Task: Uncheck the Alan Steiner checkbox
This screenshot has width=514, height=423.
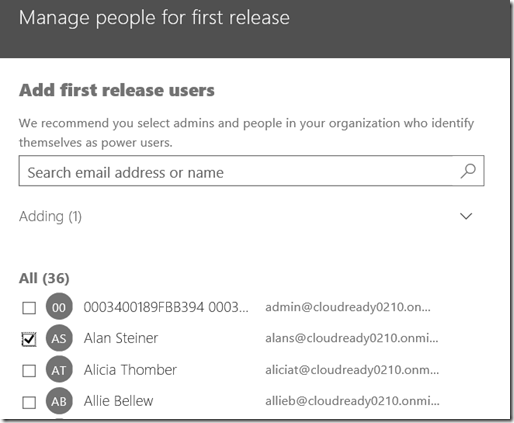Action: [x=29, y=339]
